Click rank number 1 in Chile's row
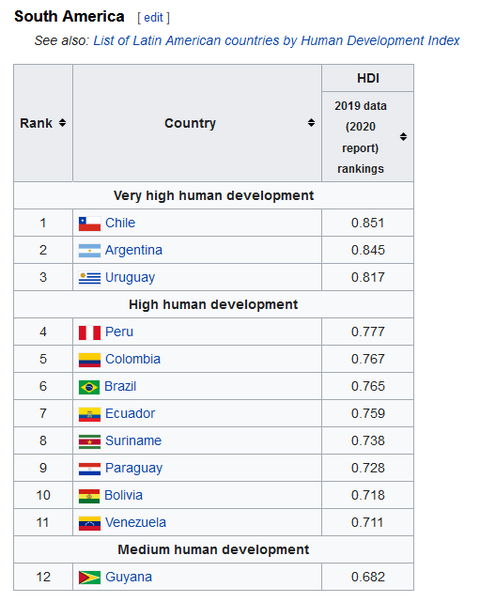Screen dimensions: 480x602 click(43, 223)
